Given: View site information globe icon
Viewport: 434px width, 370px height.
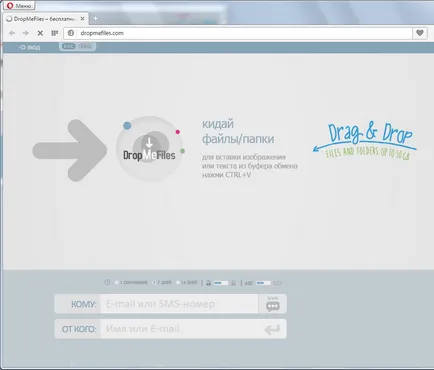Looking at the screenshot, I should 71,33.
